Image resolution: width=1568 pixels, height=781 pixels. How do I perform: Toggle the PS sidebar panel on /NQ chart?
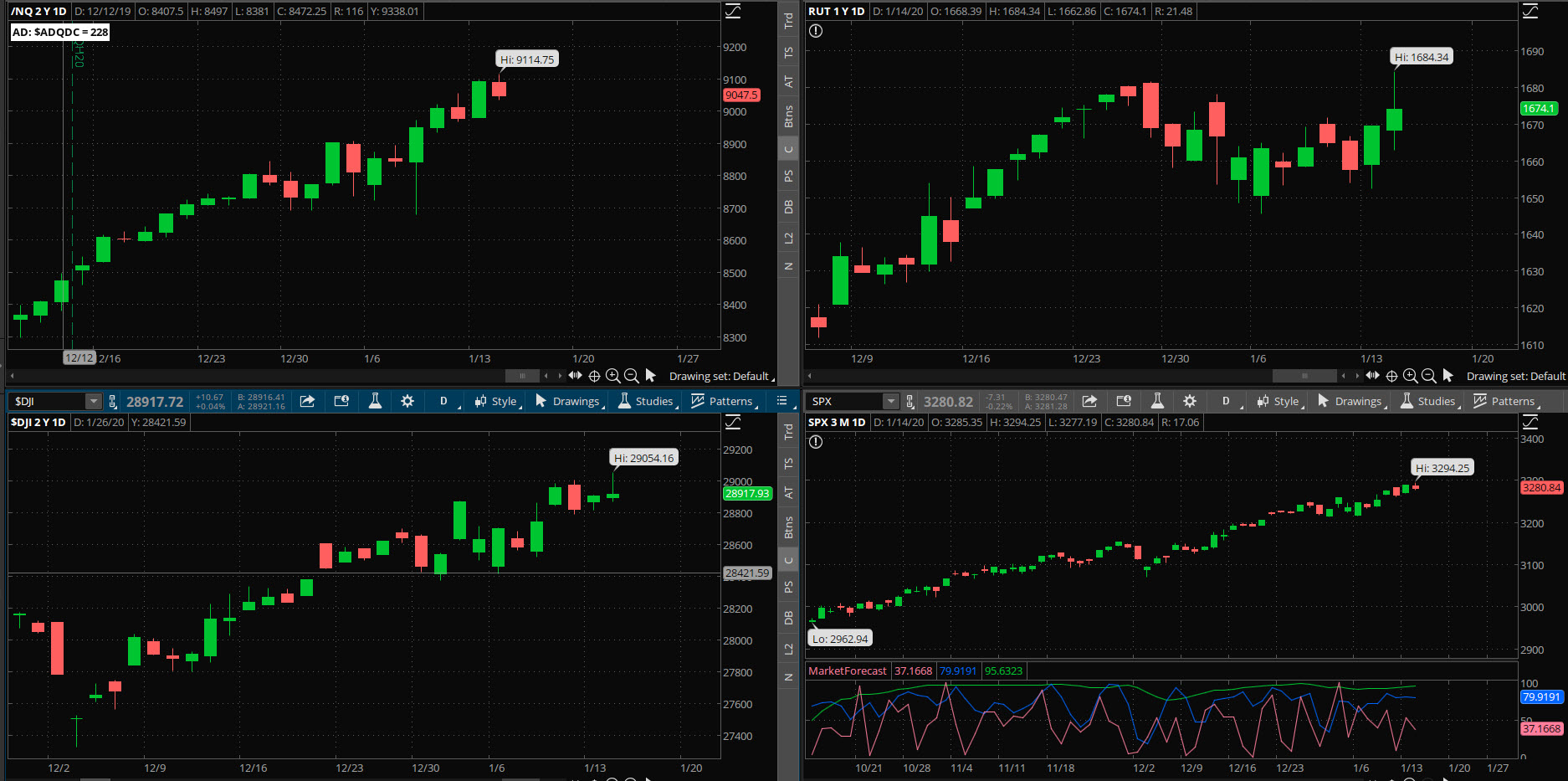tap(788, 176)
